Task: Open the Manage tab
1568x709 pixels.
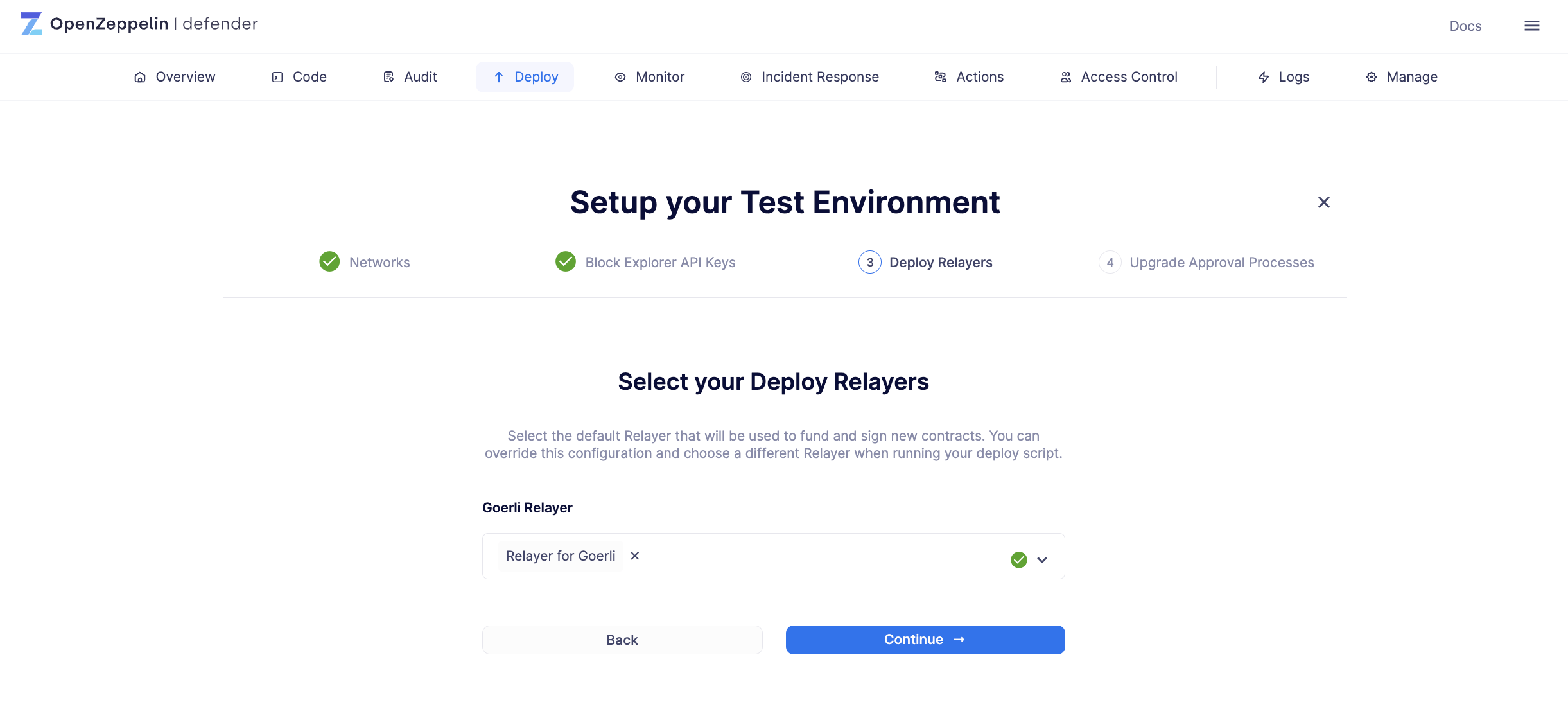Action: point(1401,77)
